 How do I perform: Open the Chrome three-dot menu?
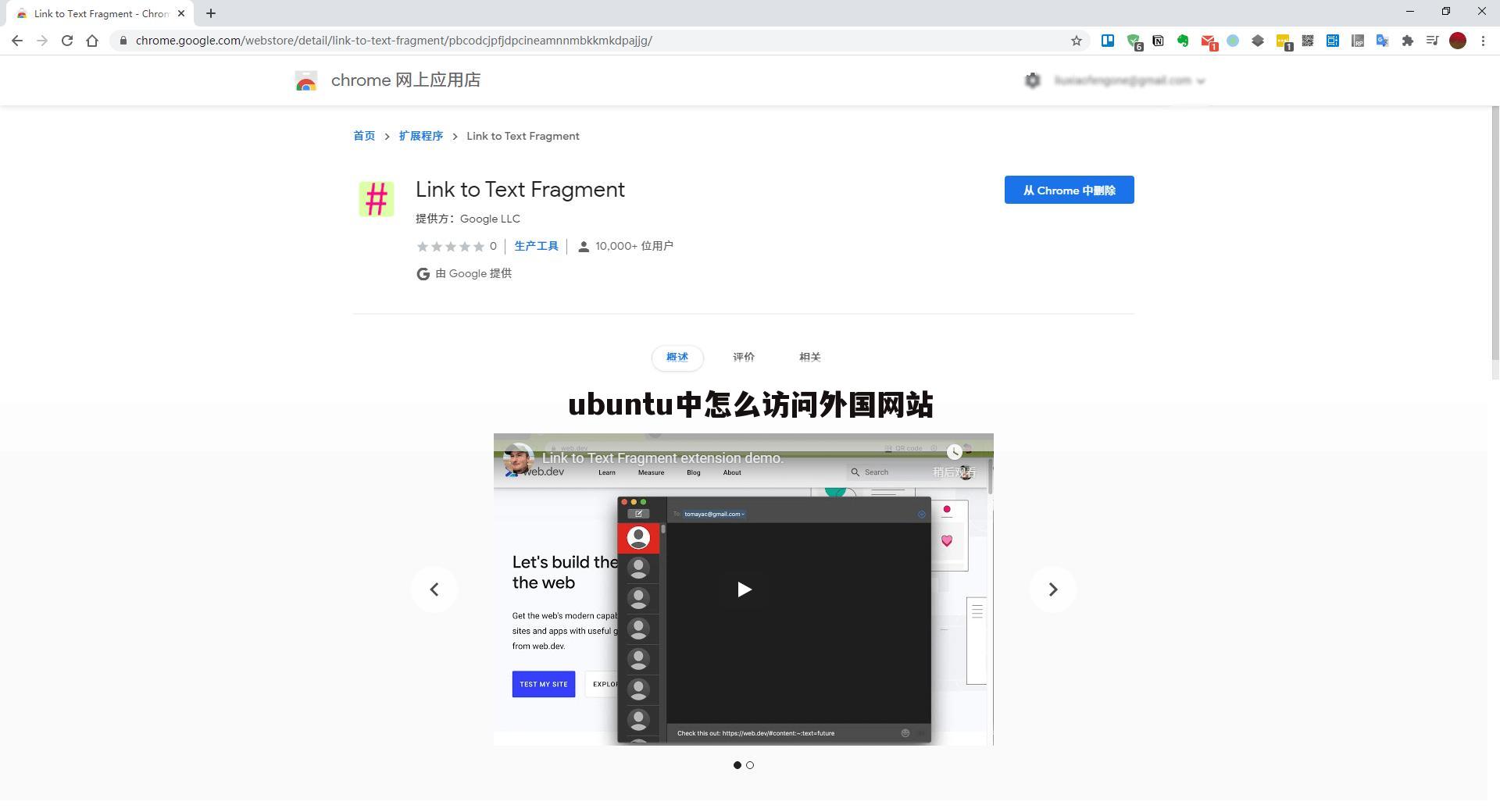[x=1484, y=41]
